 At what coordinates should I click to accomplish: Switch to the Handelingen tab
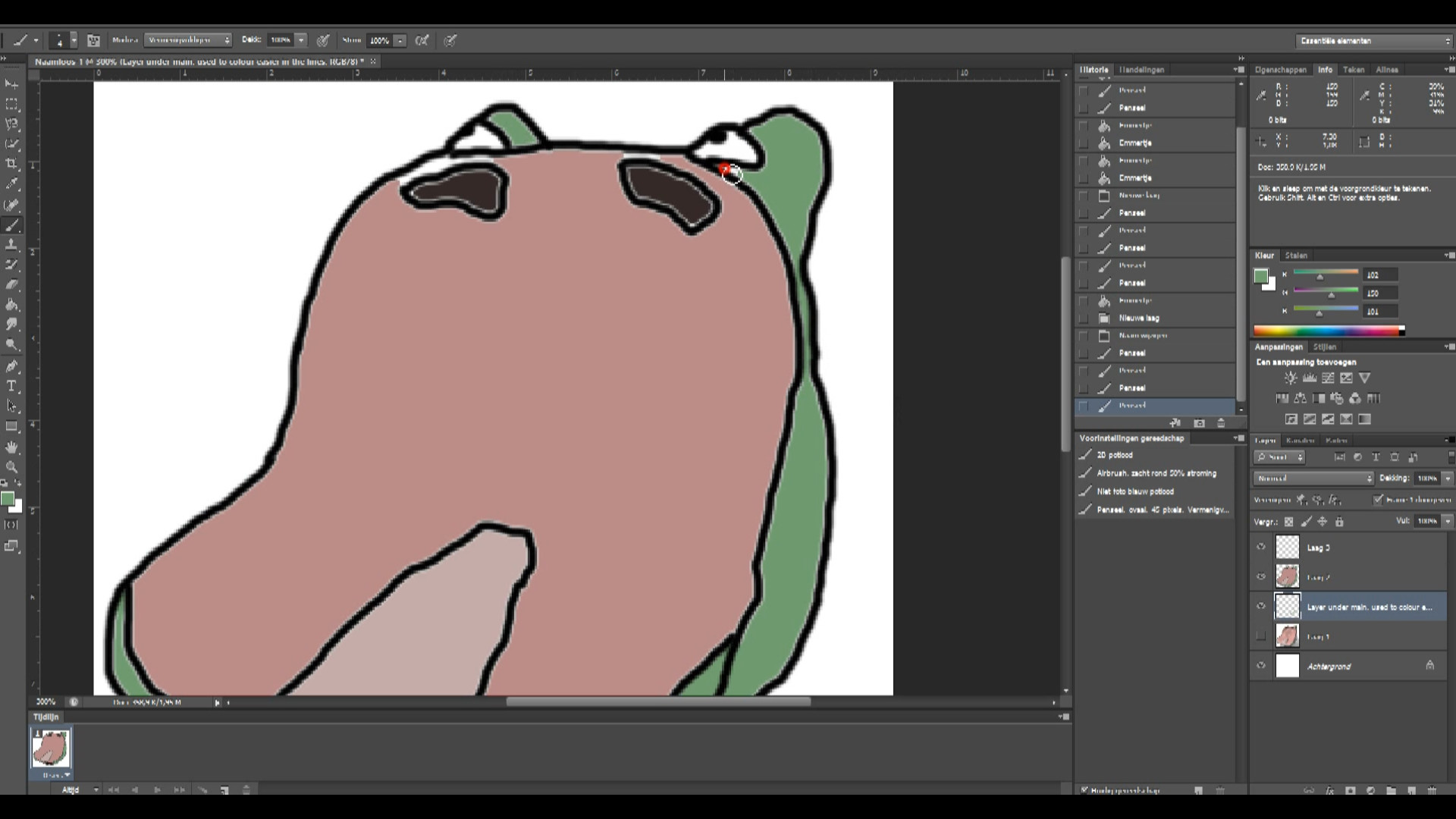click(x=1141, y=70)
